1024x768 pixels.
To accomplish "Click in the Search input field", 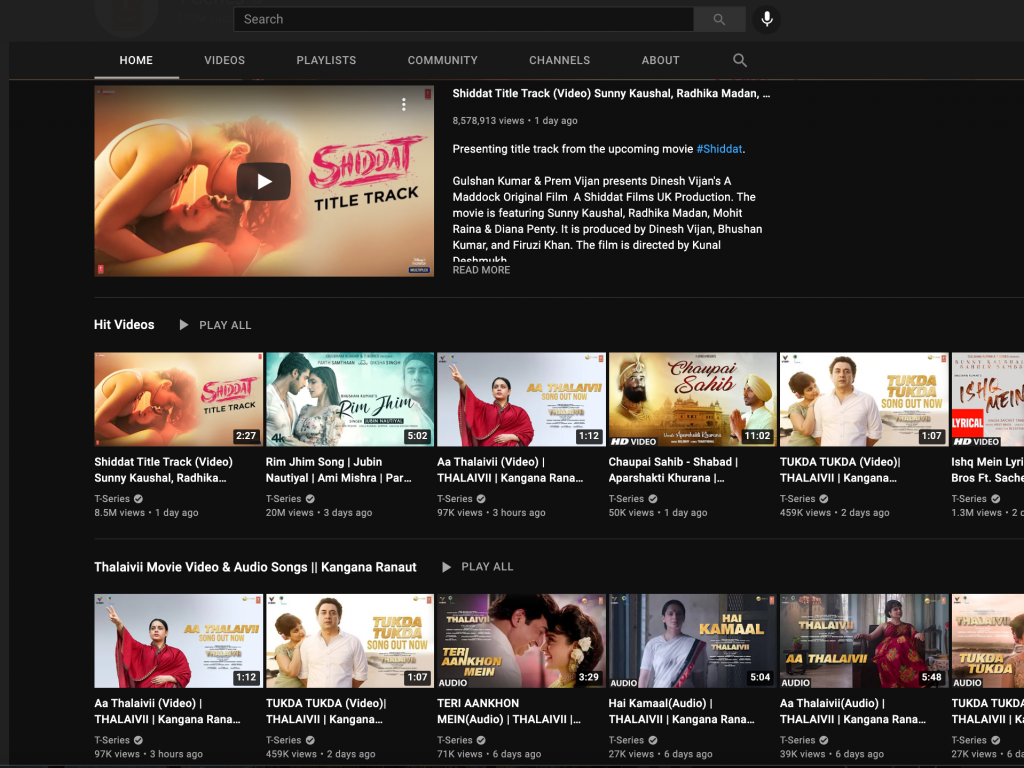I will (464, 20).
